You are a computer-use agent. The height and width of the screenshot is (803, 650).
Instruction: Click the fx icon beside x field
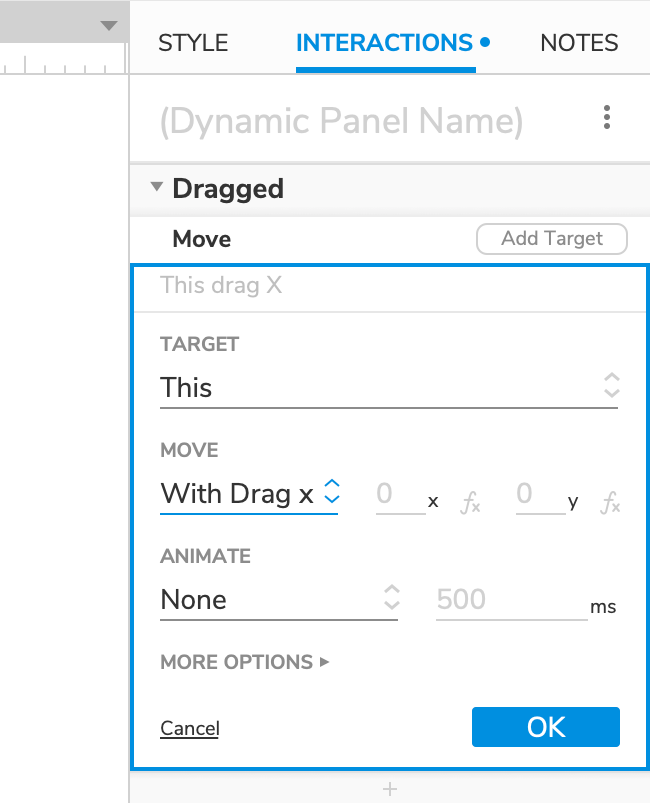(x=470, y=503)
